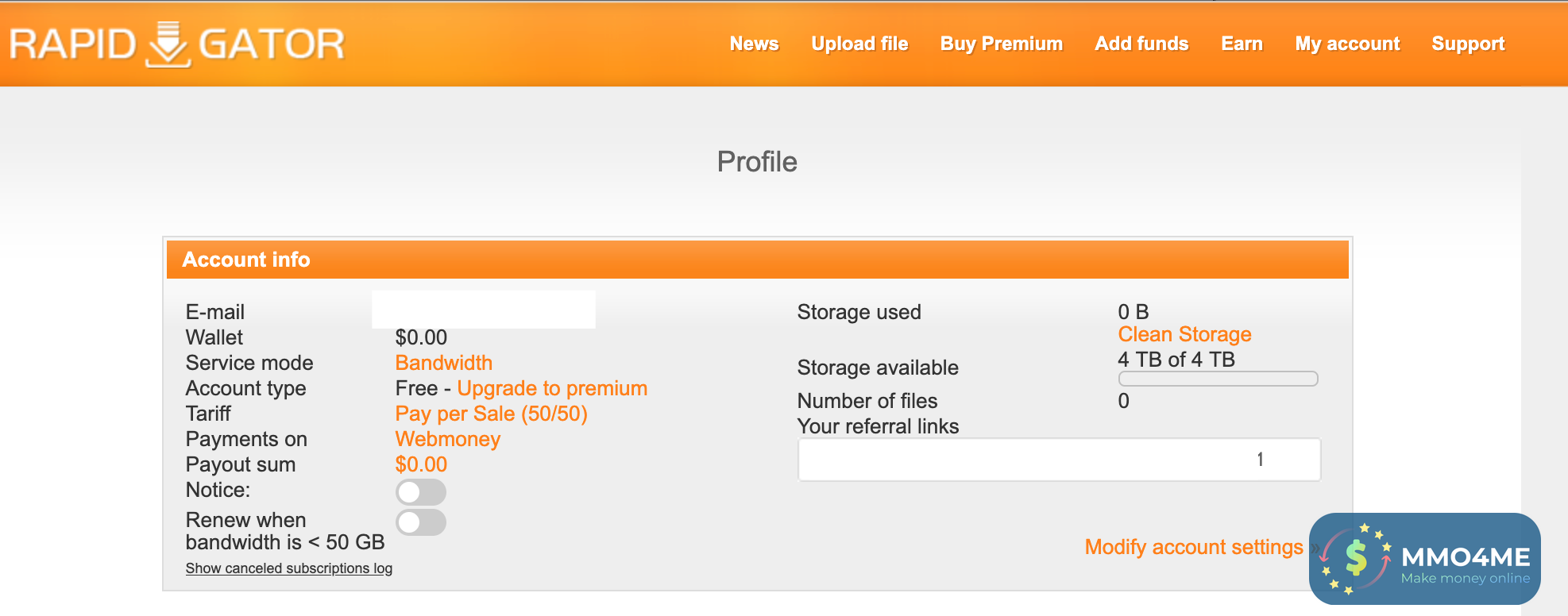Show canceled subscriptions log
The height and width of the screenshot is (616, 1568).
point(289,568)
